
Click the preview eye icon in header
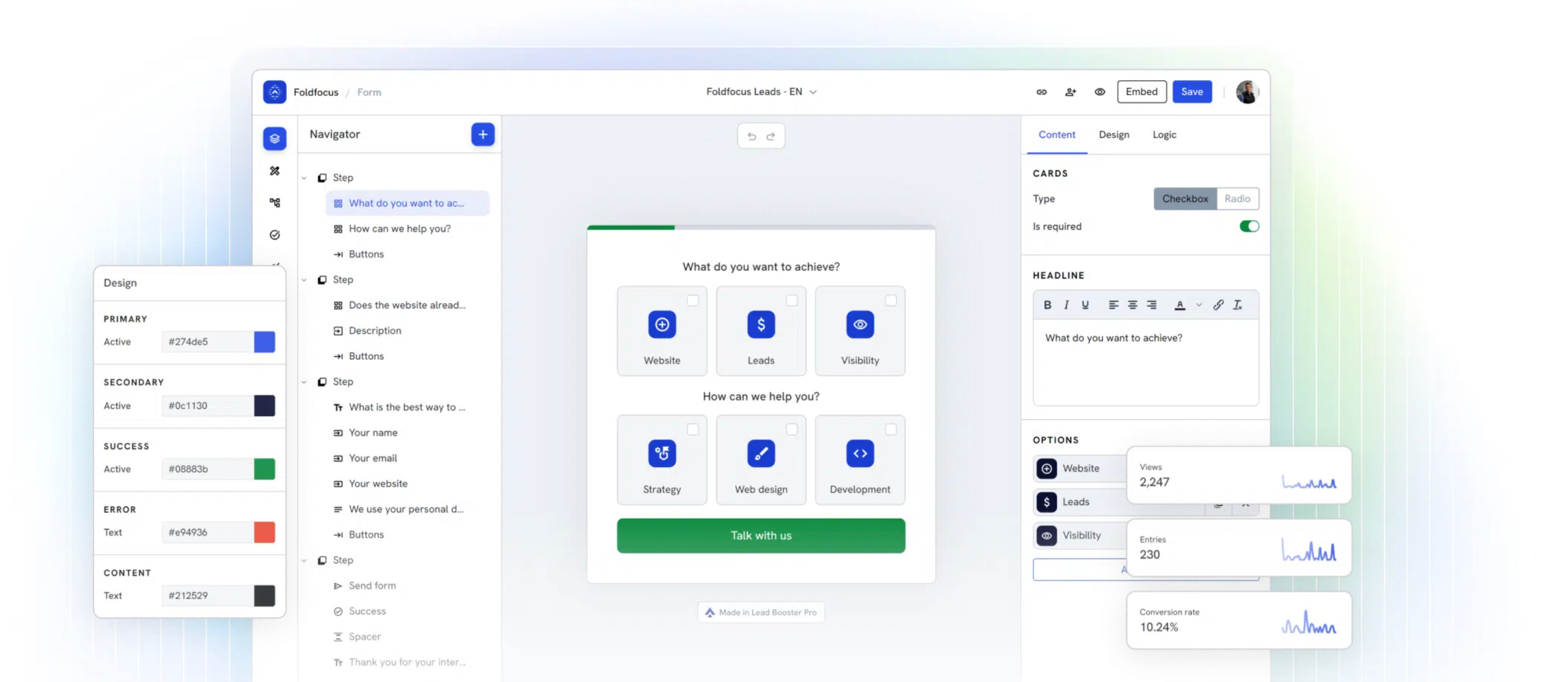(x=1100, y=92)
